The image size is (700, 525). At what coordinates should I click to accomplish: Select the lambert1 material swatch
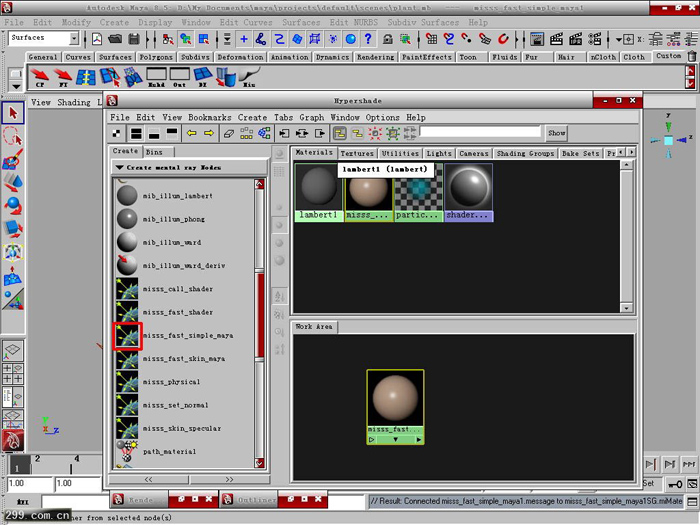pos(319,192)
